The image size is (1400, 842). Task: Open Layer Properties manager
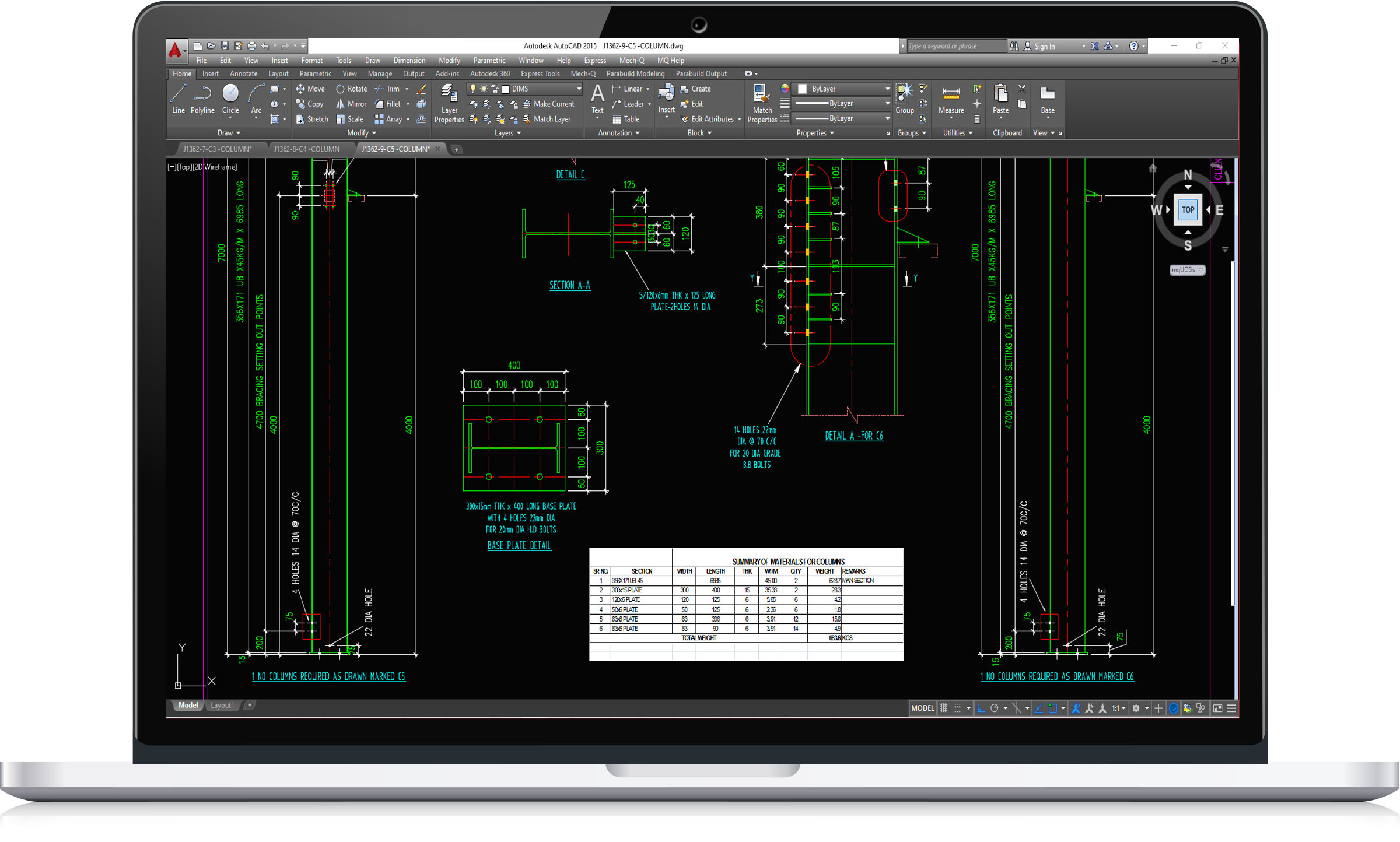449,103
